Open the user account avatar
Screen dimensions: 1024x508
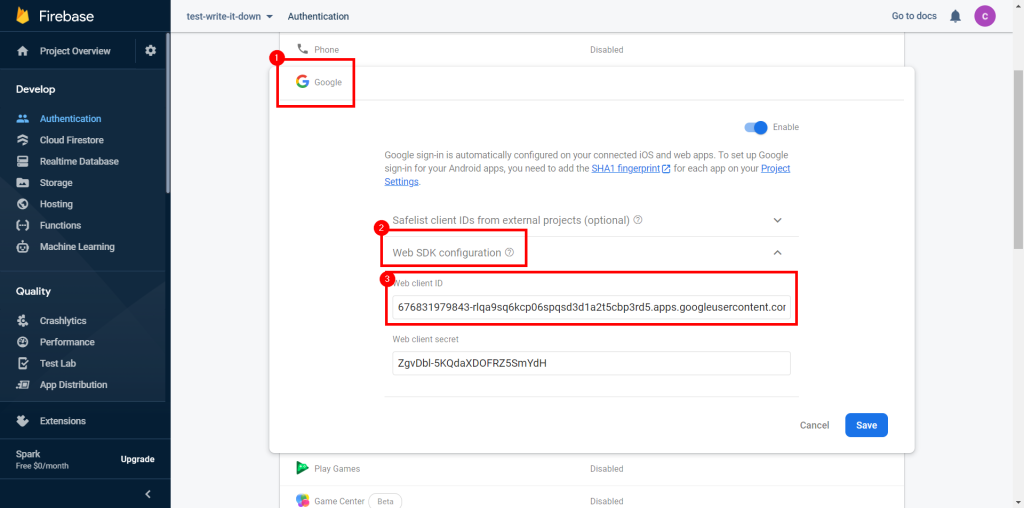[x=985, y=16]
